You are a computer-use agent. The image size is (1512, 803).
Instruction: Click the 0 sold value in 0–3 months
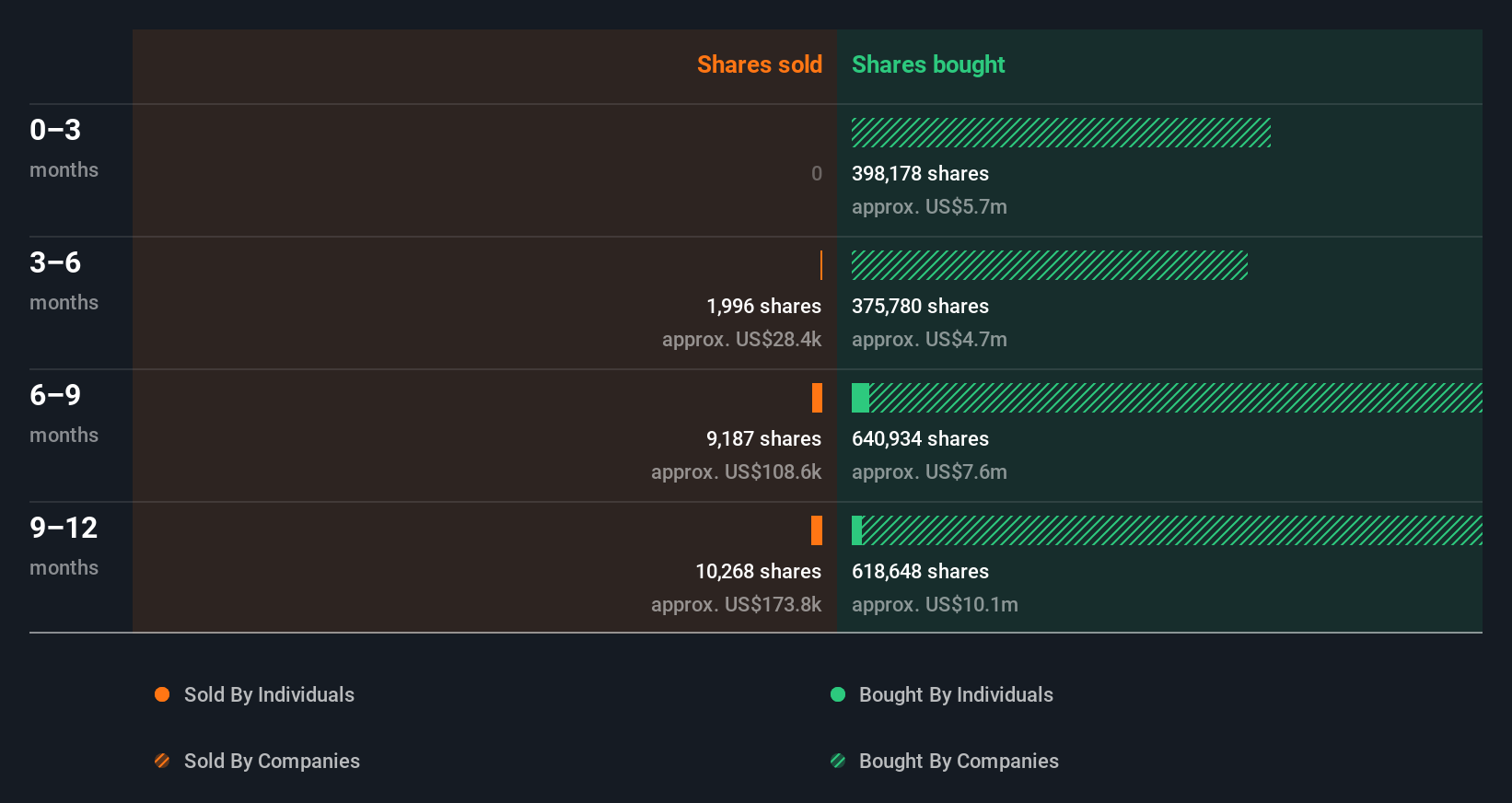tap(816, 173)
